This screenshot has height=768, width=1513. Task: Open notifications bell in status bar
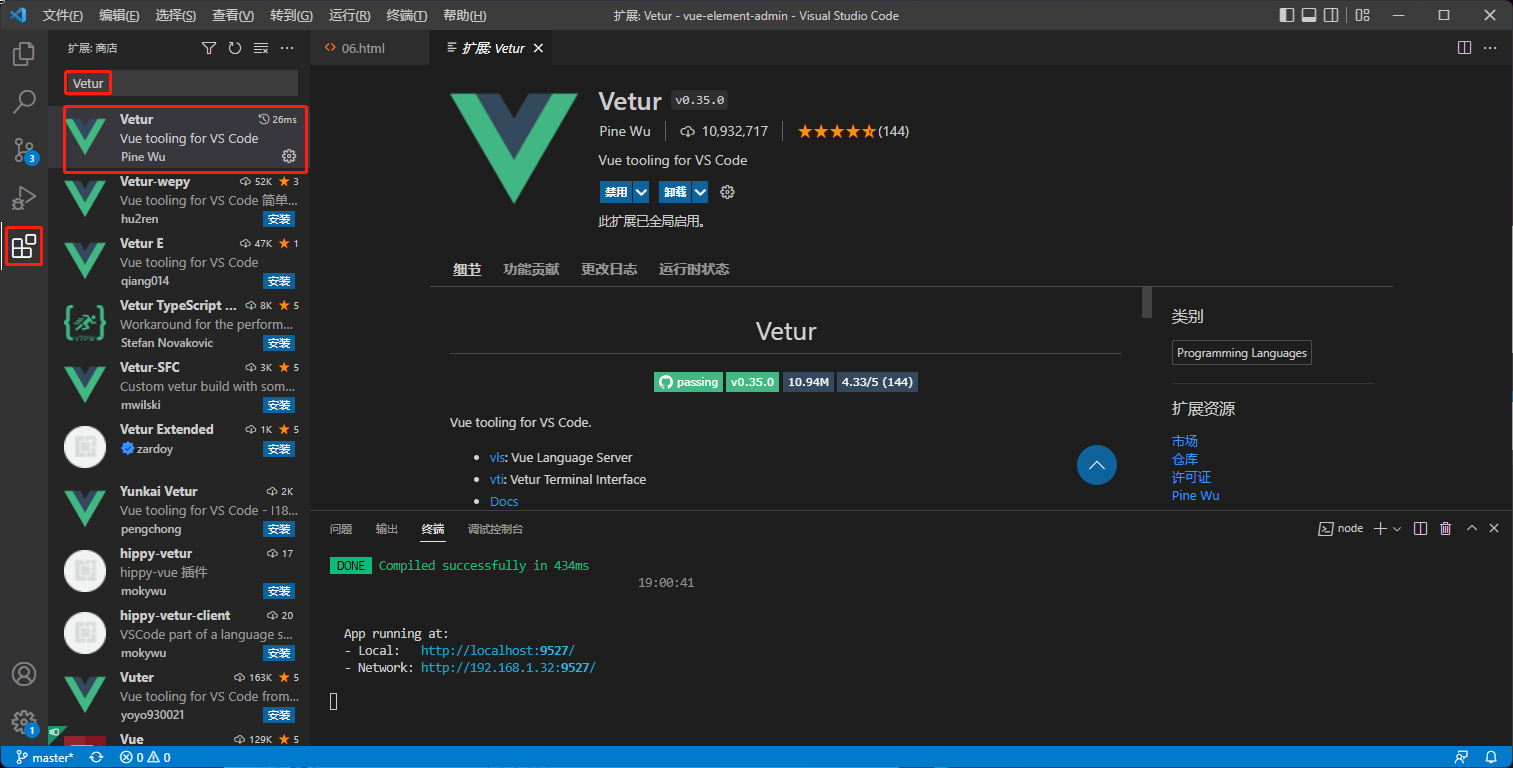1491,757
